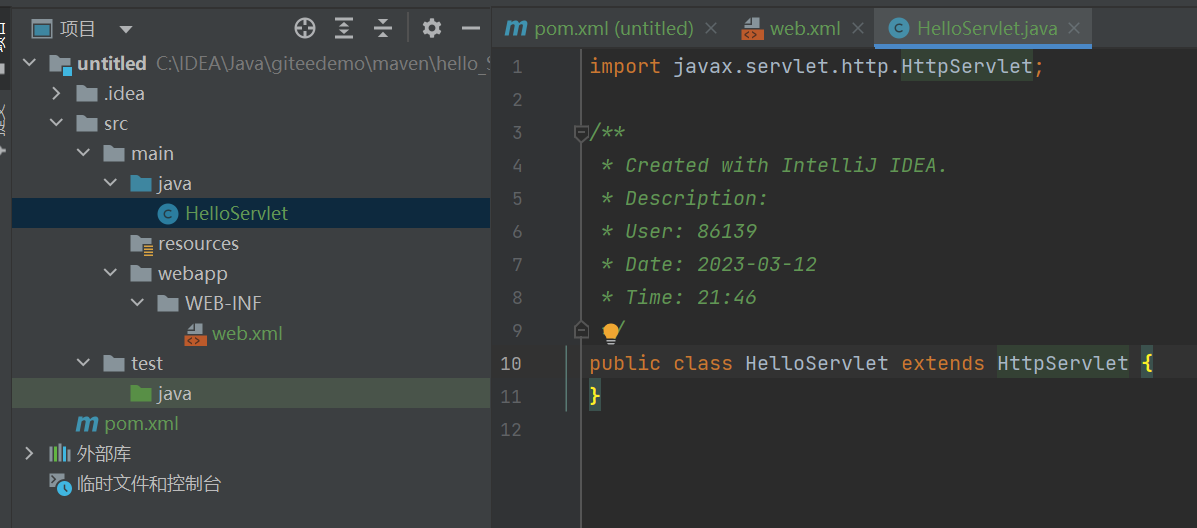Click the HelloServlet class icon in tree
The image size is (1197, 528).
click(168, 214)
